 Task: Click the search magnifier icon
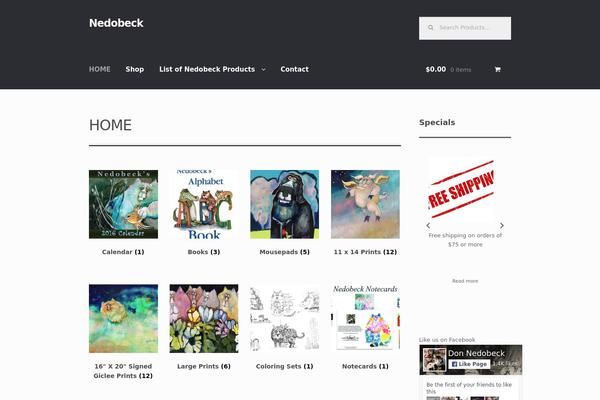tap(430, 28)
